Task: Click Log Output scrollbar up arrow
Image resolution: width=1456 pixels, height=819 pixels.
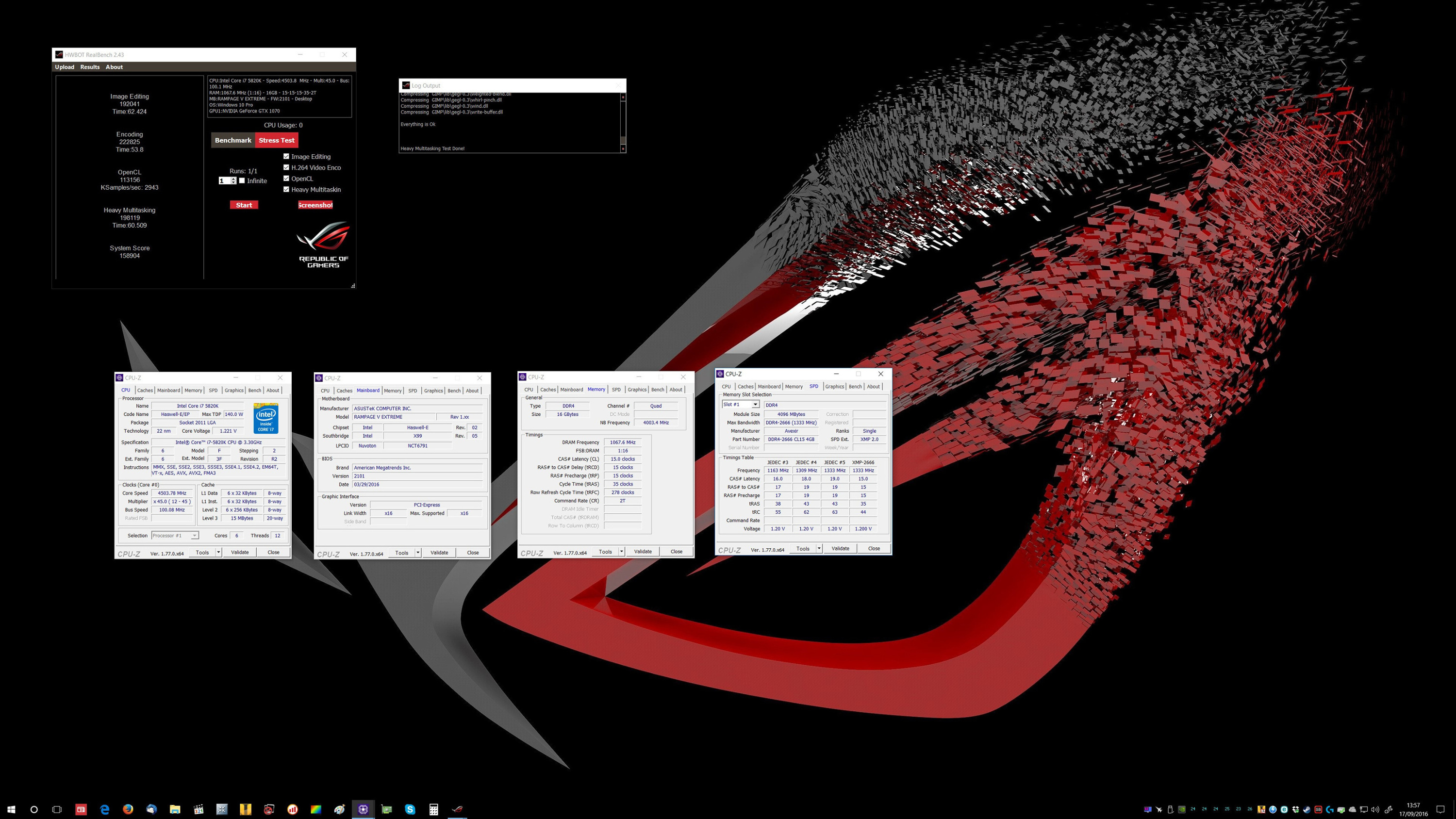Action: pos(623,97)
